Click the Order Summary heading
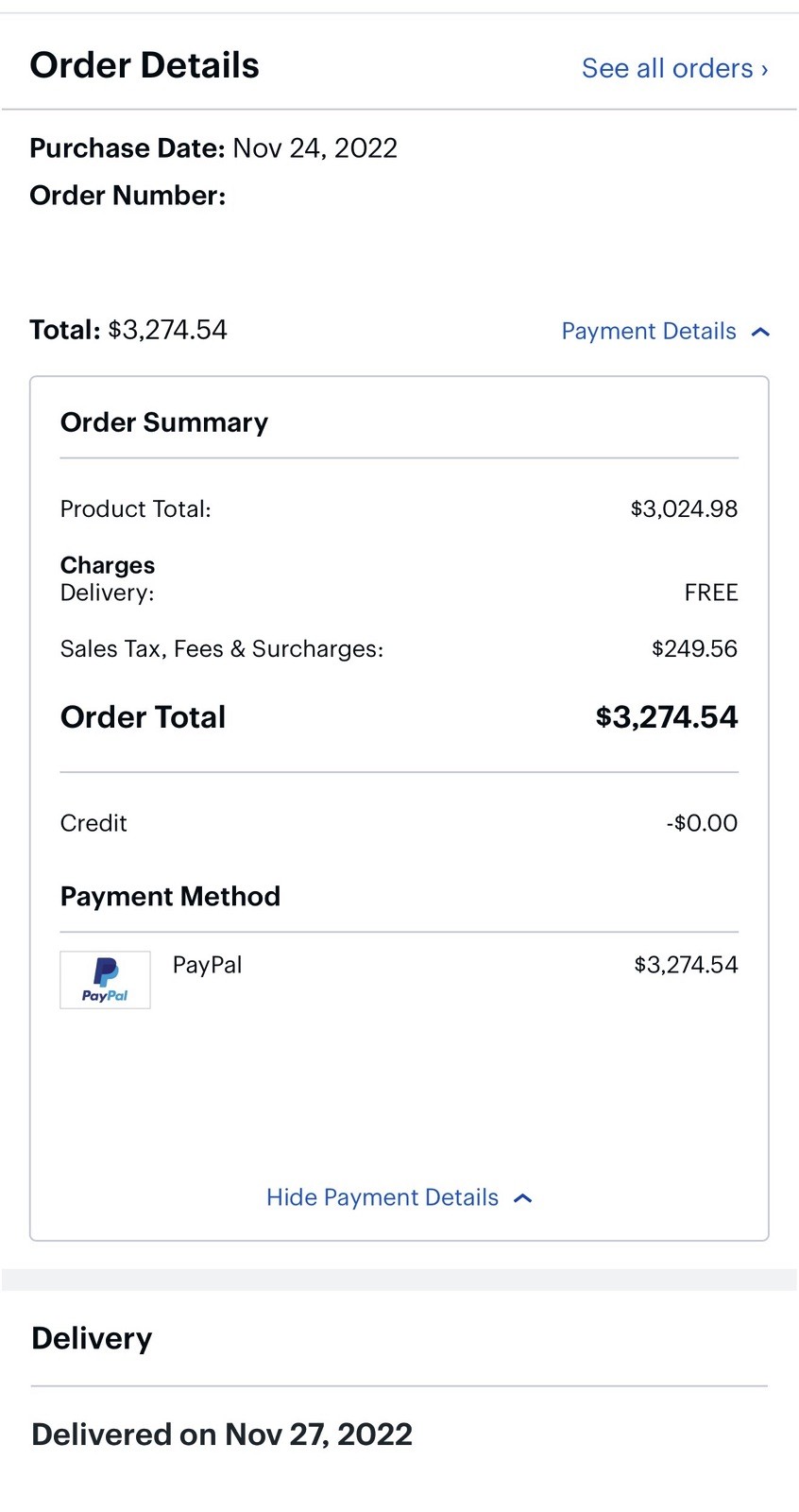Image resolution: width=799 pixels, height=1512 pixels. pyautogui.click(x=164, y=422)
